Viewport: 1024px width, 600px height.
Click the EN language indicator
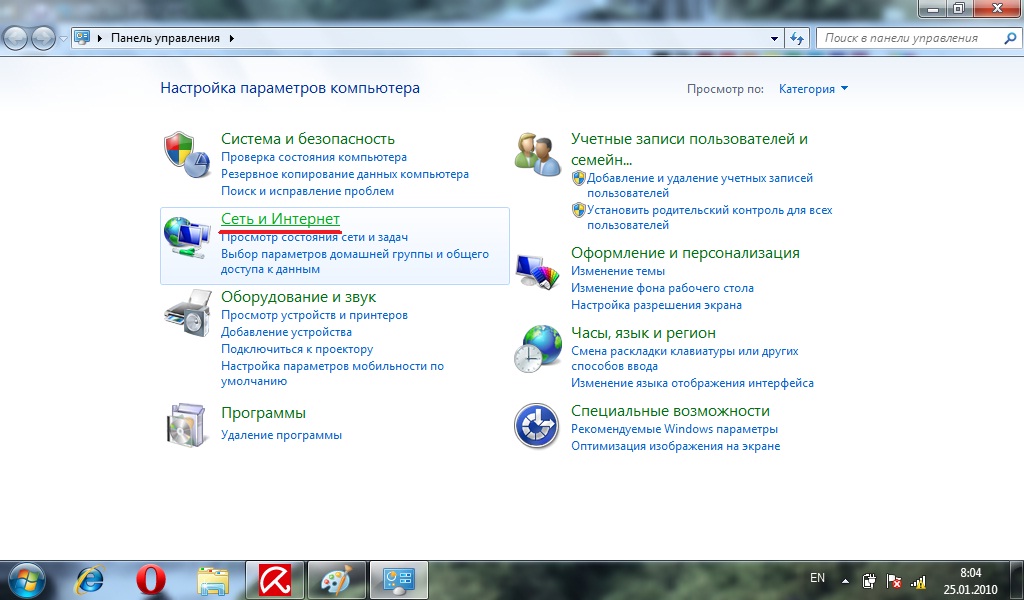pyautogui.click(x=817, y=578)
